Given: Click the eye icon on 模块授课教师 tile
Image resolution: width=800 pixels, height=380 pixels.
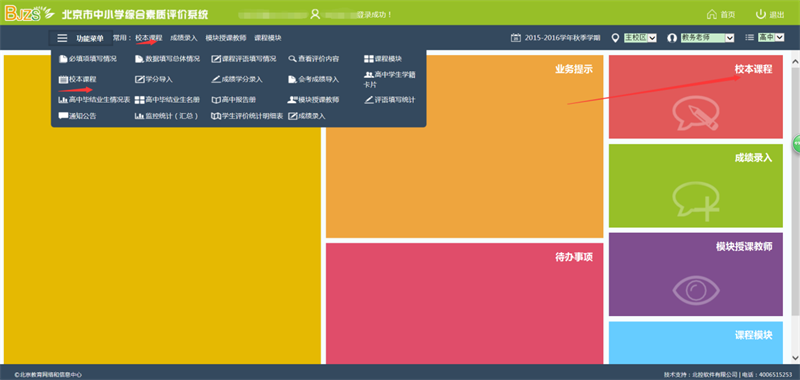Looking at the screenshot, I should coord(696,290).
